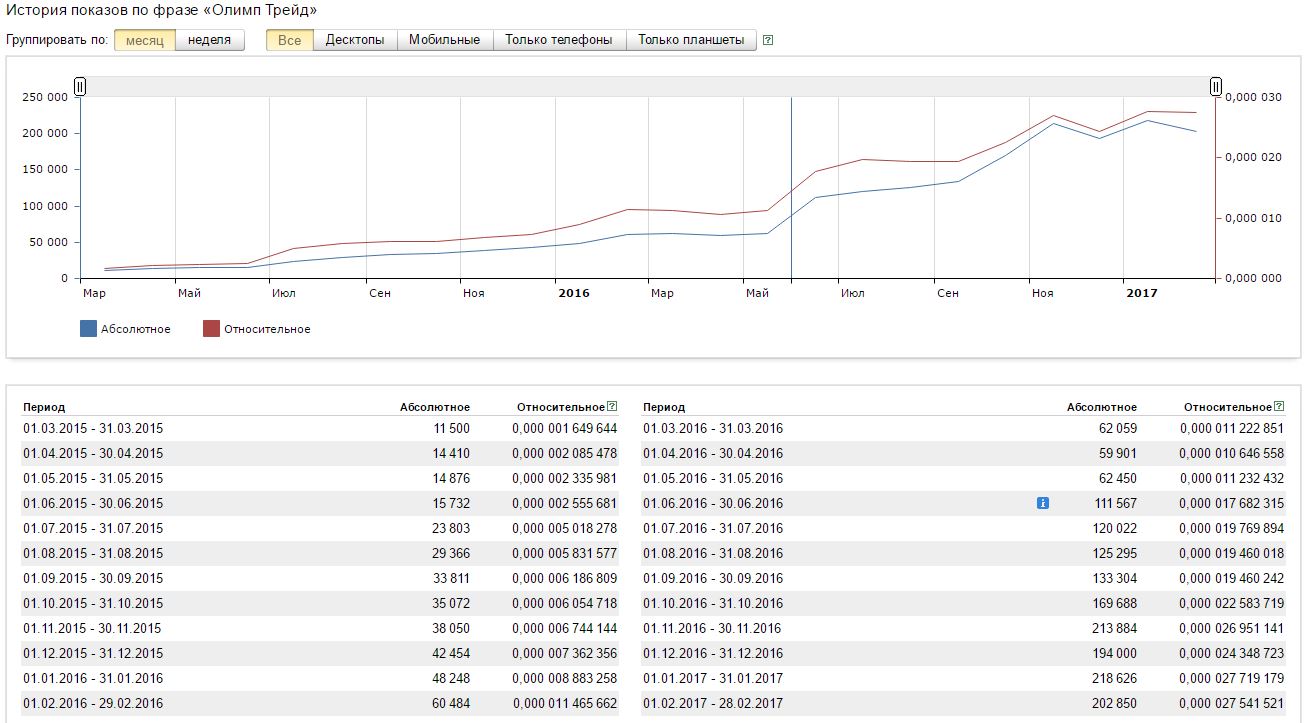Viewport: 1310px width, 723px height.
Task: Click the 2016 label on chart axis
Action: (x=574, y=293)
